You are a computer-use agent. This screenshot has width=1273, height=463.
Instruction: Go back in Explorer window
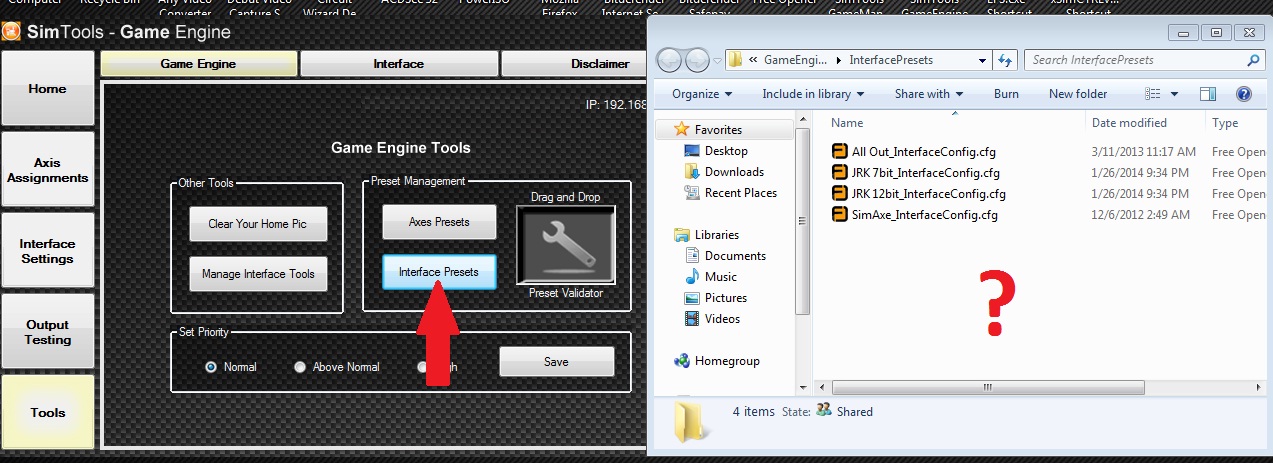coord(670,60)
